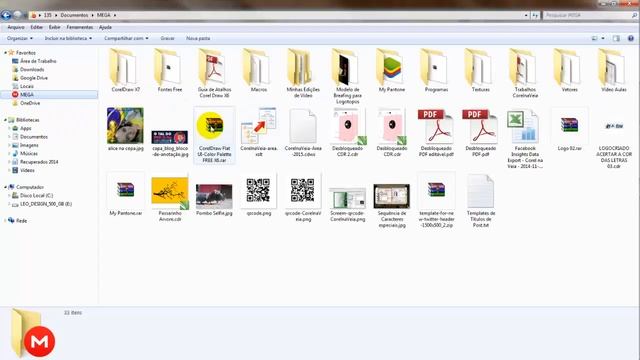640x360 pixels.
Task: Collapse the Computador tree group
Action: pyautogui.click(x=5, y=187)
